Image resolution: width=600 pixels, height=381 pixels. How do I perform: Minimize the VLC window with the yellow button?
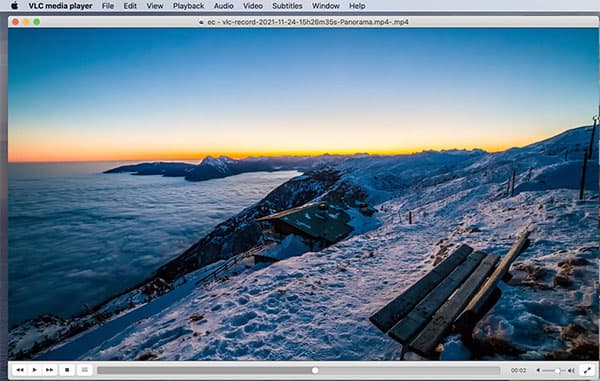(x=26, y=22)
